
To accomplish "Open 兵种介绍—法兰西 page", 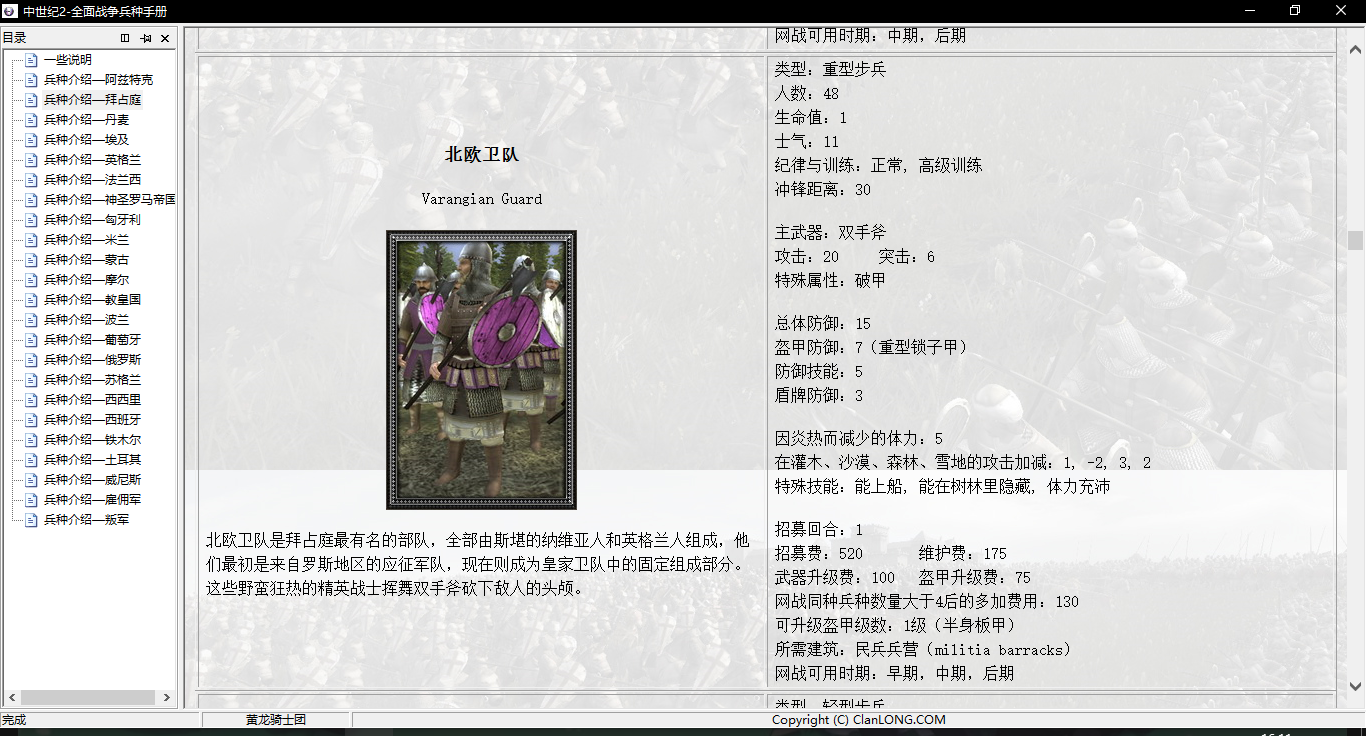I will click(93, 180).
